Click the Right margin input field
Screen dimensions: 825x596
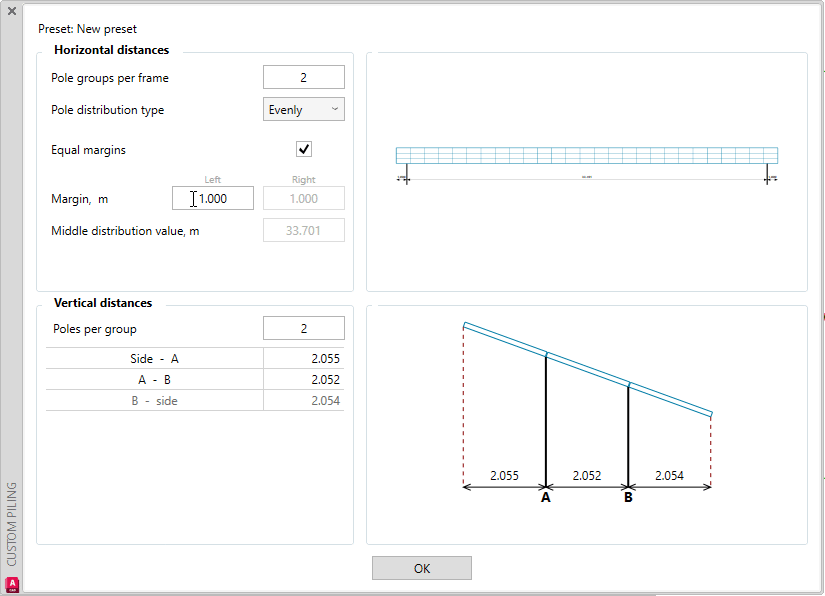coord(304,198)
